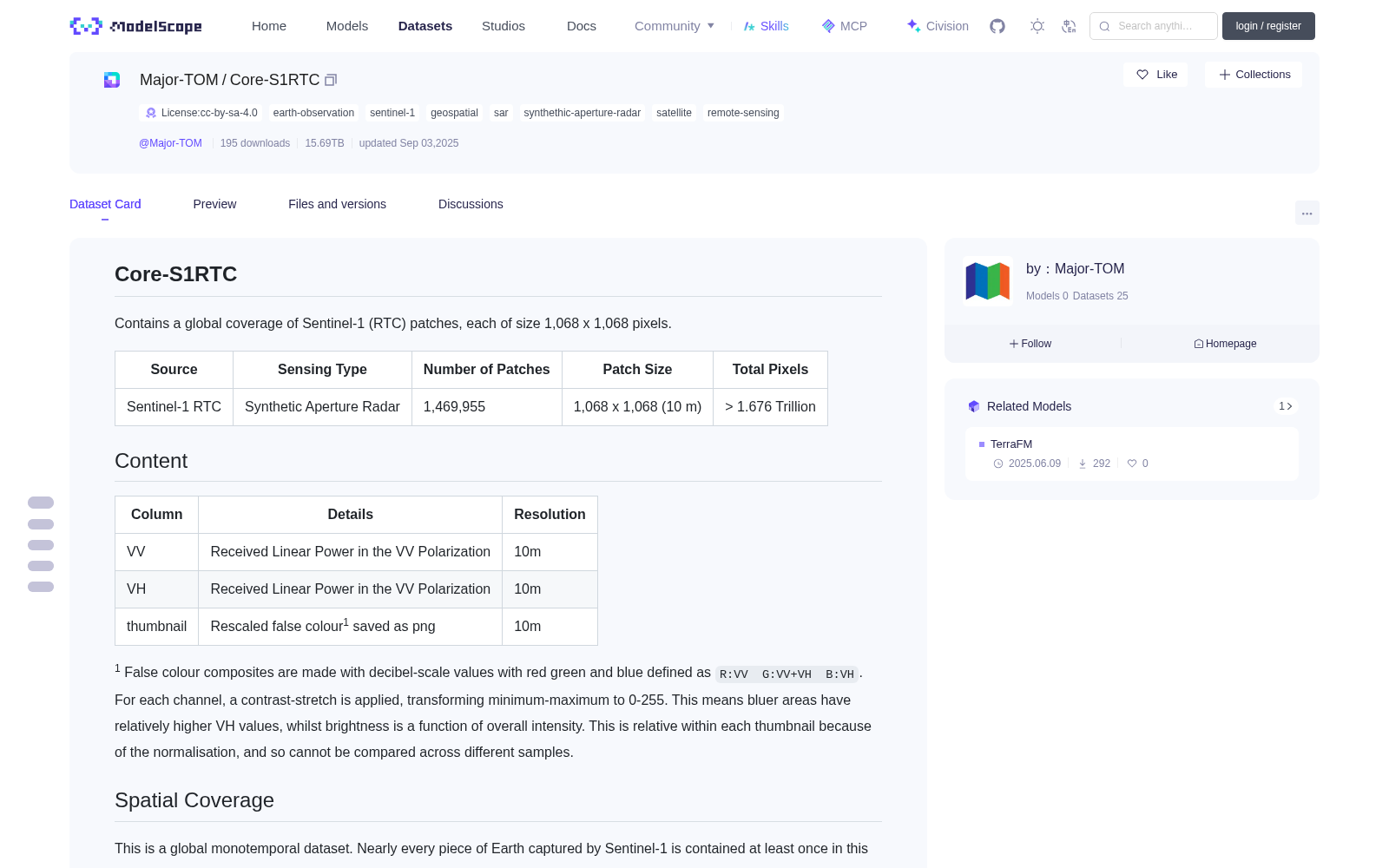Add dataset to Collections
1389x868 pixels.
(1254, 75)
